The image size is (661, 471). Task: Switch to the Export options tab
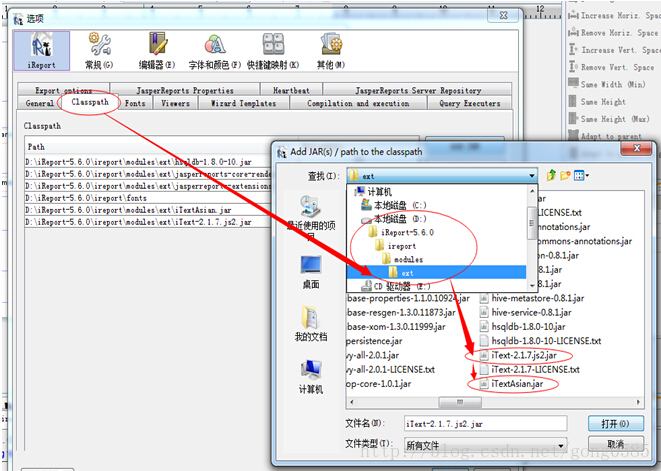[63, 90]
